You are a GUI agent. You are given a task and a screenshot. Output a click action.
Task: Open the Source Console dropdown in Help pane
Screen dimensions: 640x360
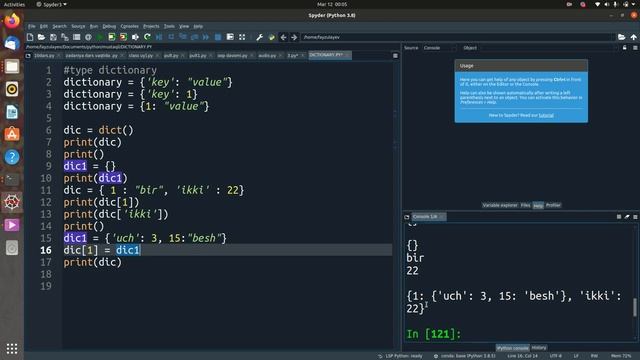point(440,48)
